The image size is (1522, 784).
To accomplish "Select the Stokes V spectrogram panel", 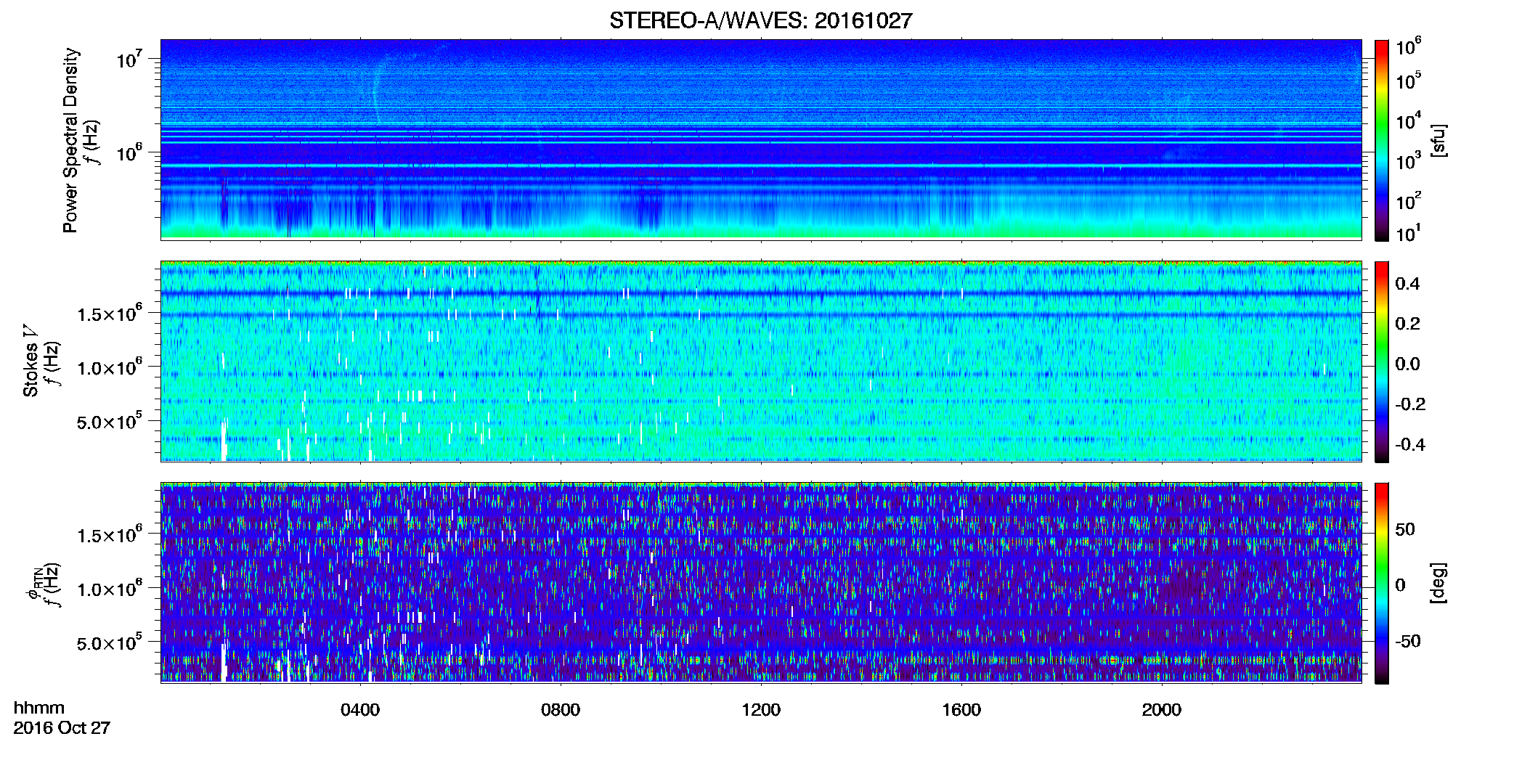I will pyautogui.click(x=761, y=362).
